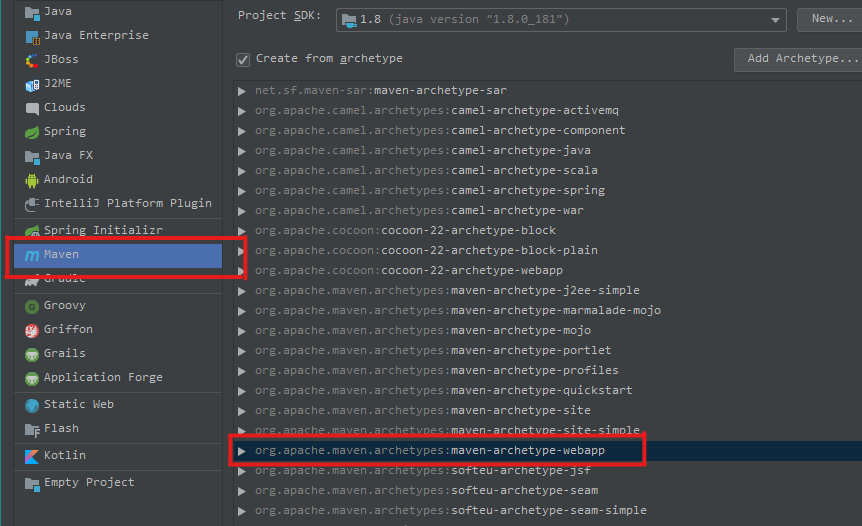This screenshot has height=526, width=862.
Task: Click the Grails icon
Action: [x=32, y=355]
